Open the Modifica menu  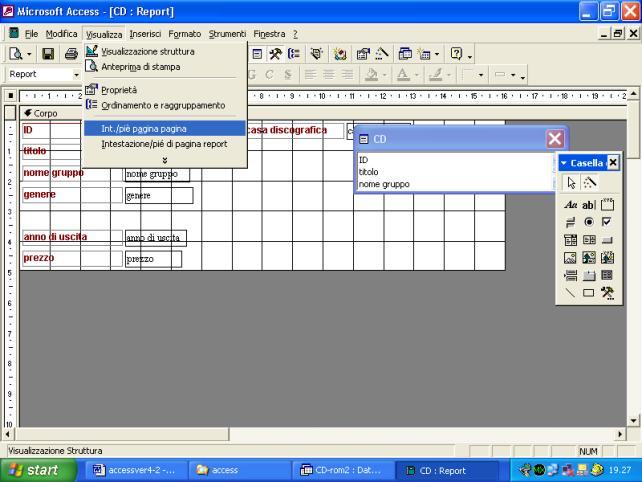tap(61, 34)
